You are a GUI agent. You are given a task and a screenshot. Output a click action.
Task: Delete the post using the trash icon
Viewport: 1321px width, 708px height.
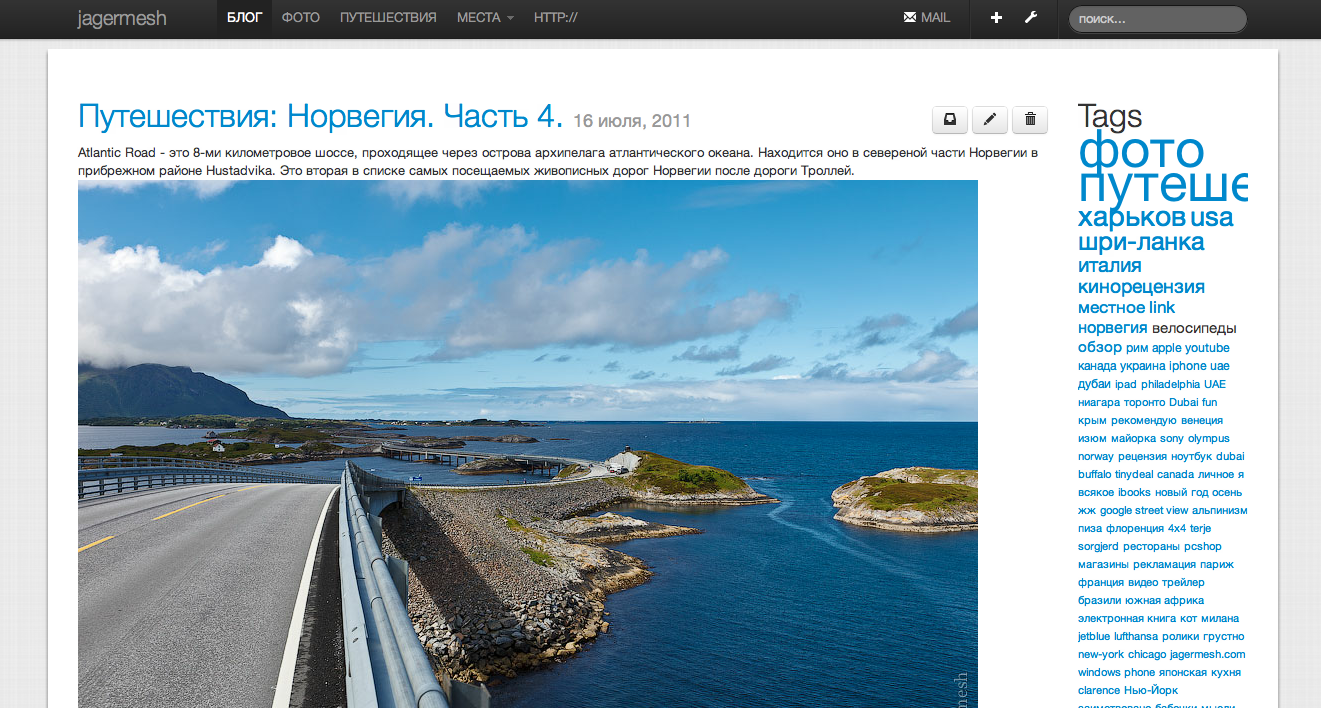(1029, 120)
